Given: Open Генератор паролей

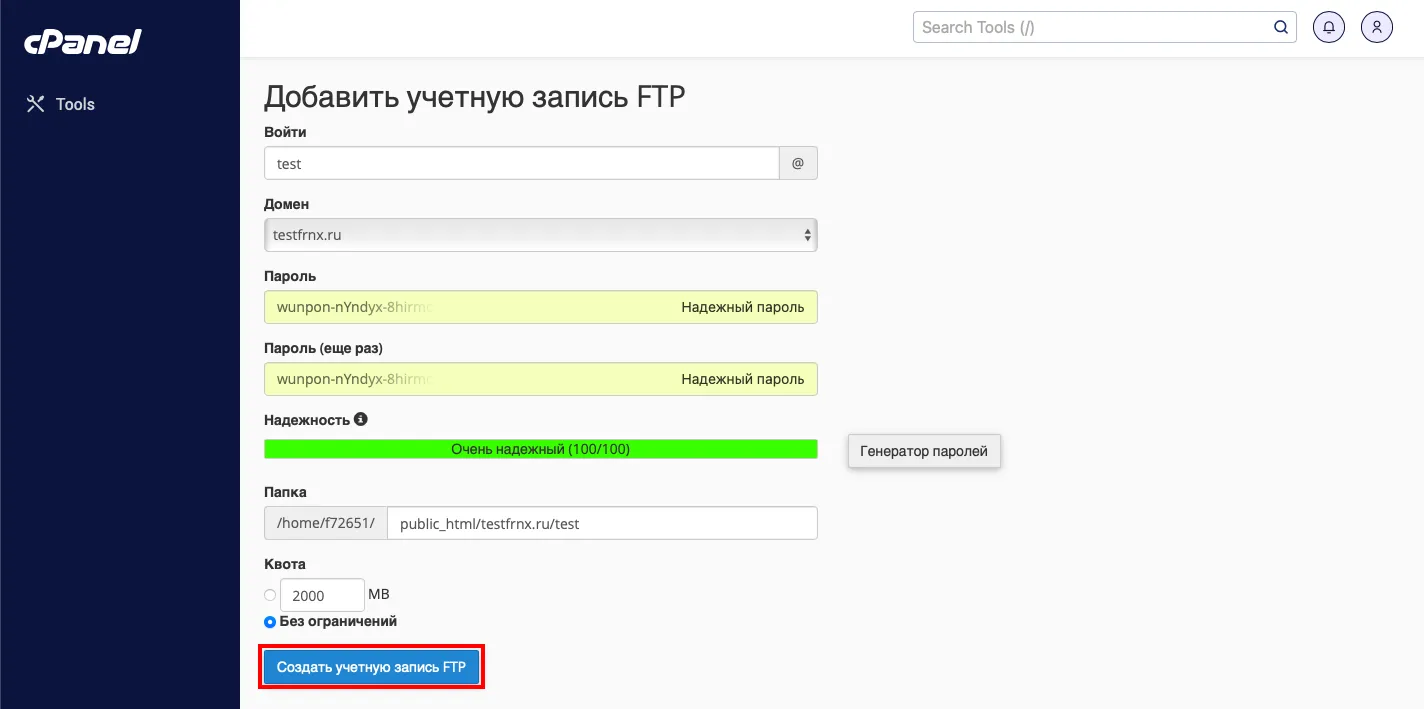Looking at the screenshot, I should pyautogui.click(x=924, y=451).
